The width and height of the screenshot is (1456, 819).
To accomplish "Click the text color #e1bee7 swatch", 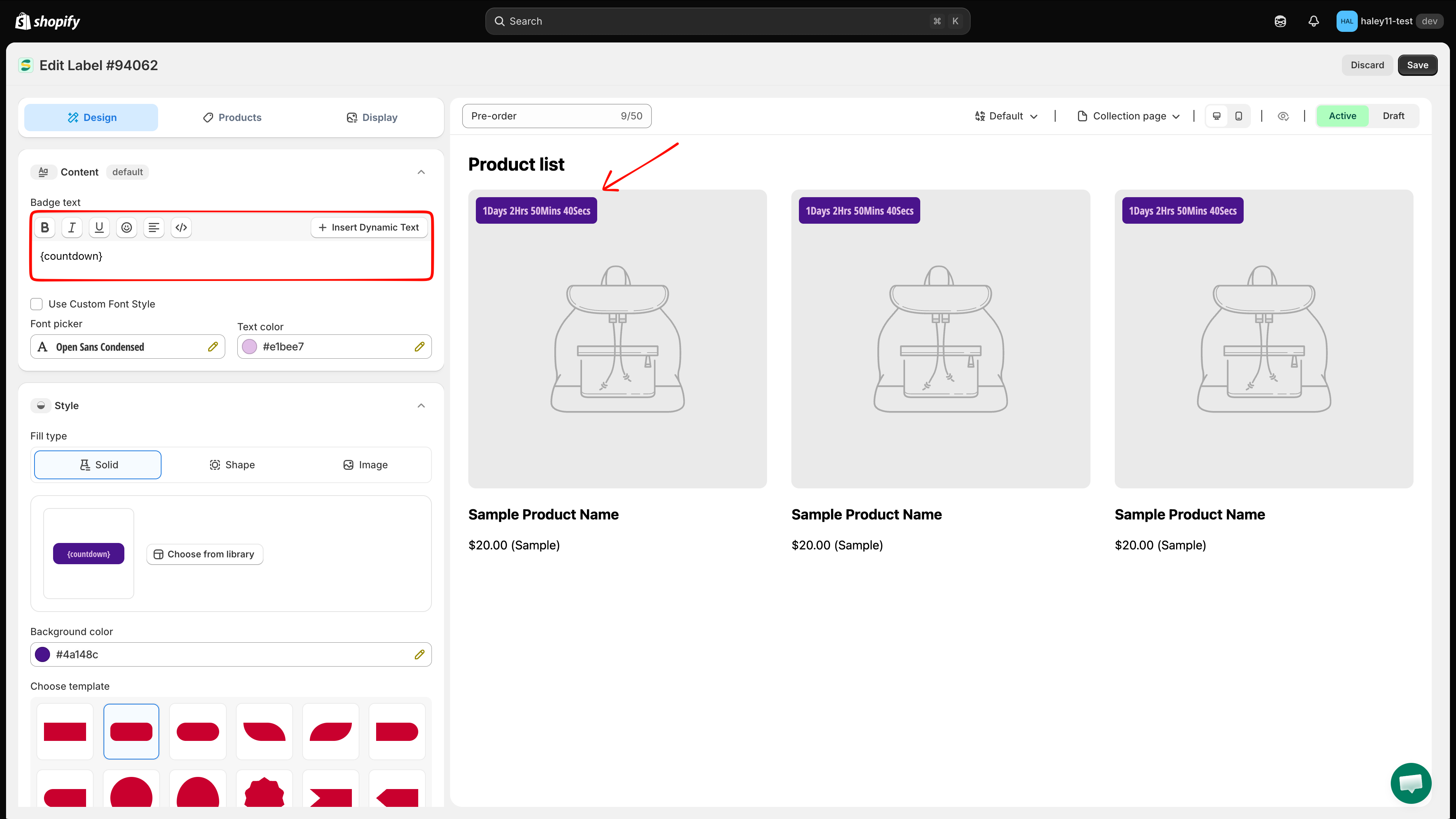I will tap(249, 347).
